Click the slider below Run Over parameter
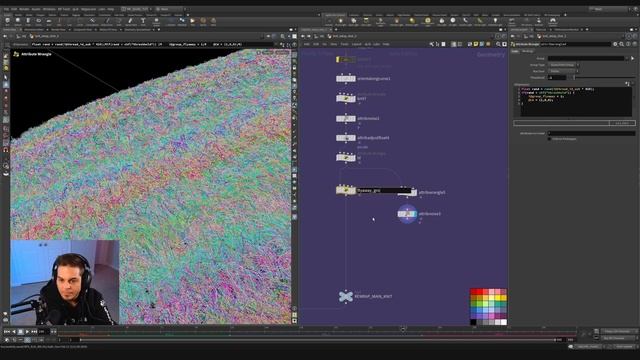Viewport: 640px width, 360px height. pos(605,77)
